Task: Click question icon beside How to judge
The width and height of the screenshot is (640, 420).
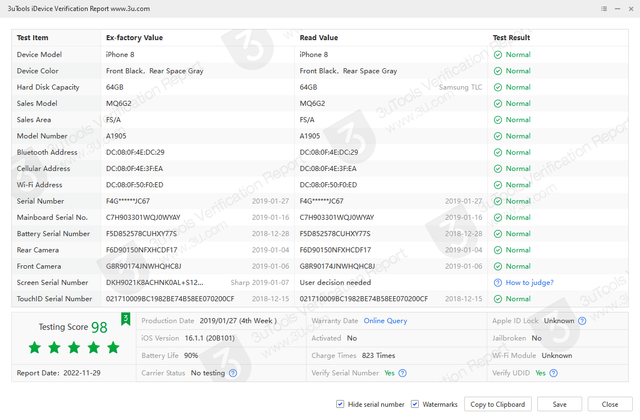Action: 498,282
